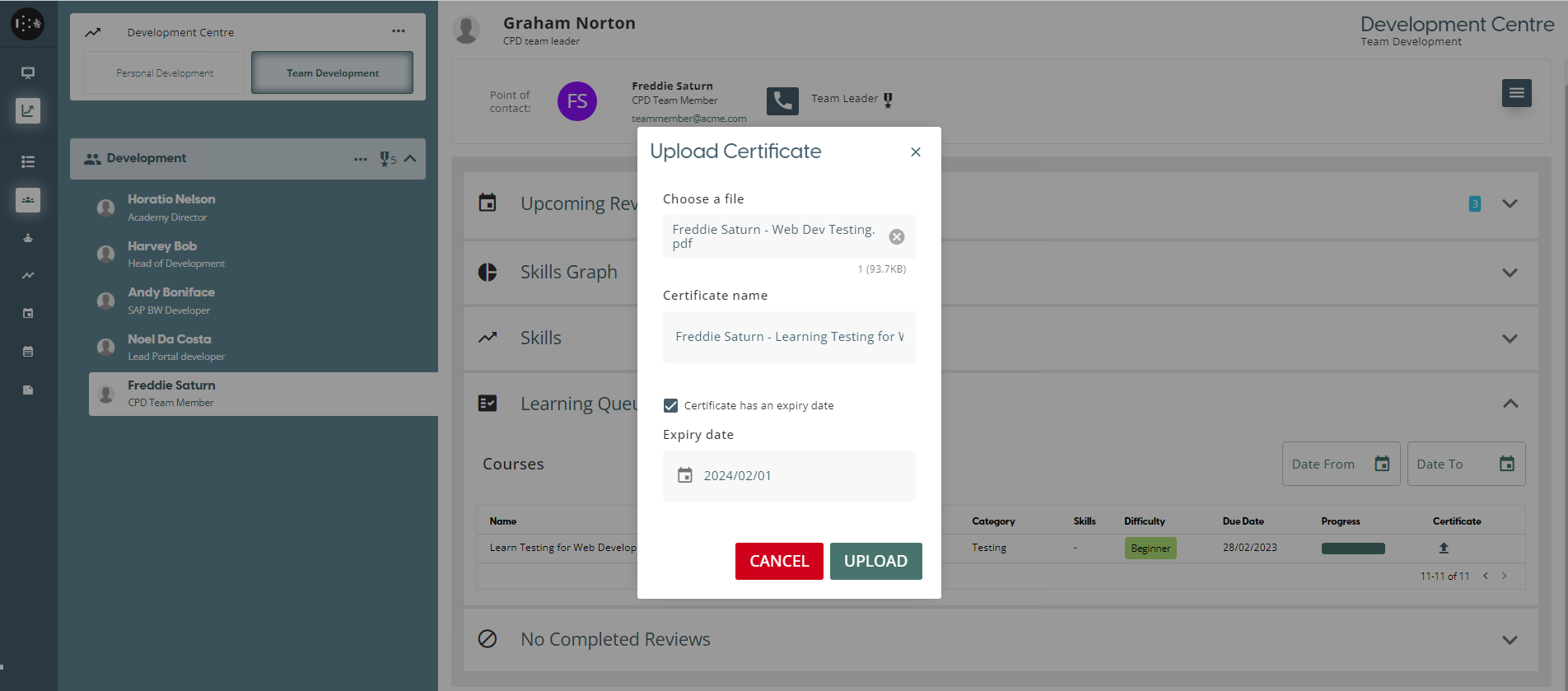Expand the Skills Graph section
Screen dimensions: 1568x691
1509,273
